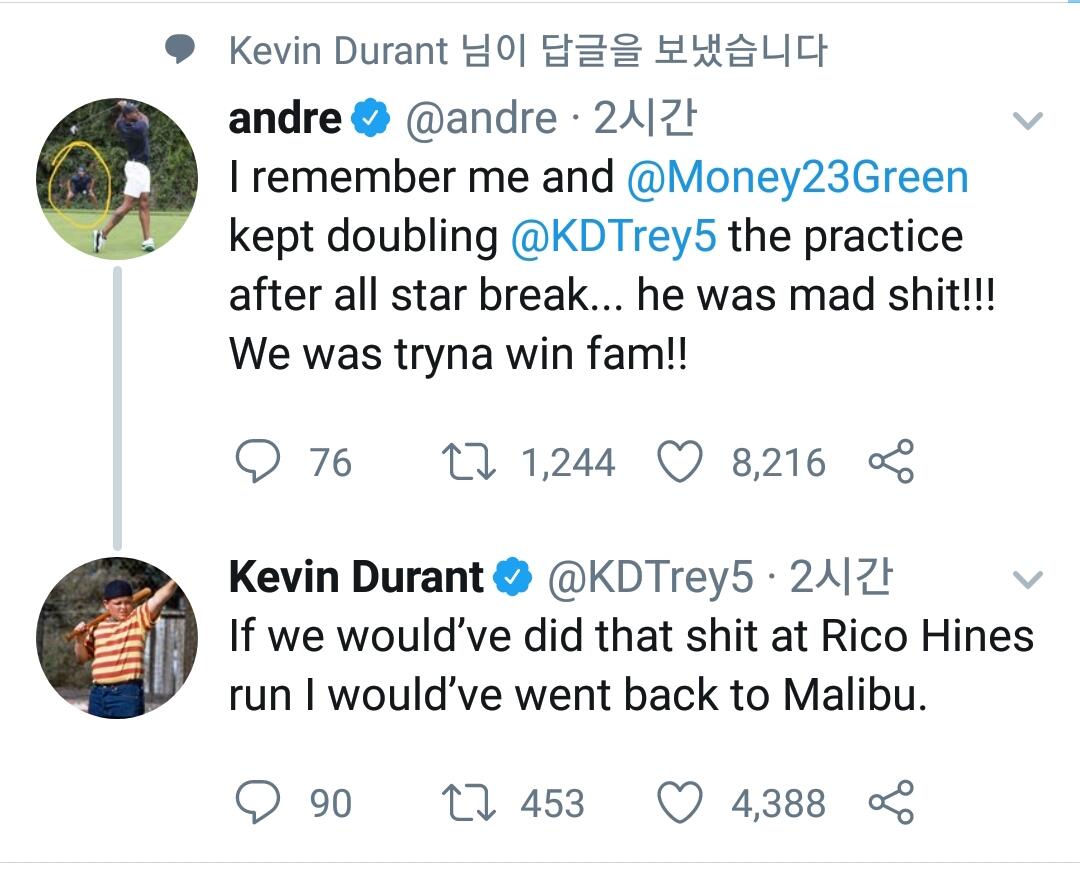The height and width of the screenshot is (870, 1080).
Task: Share Kevin Durant's tweet
Action: click(x=890, y=803)
